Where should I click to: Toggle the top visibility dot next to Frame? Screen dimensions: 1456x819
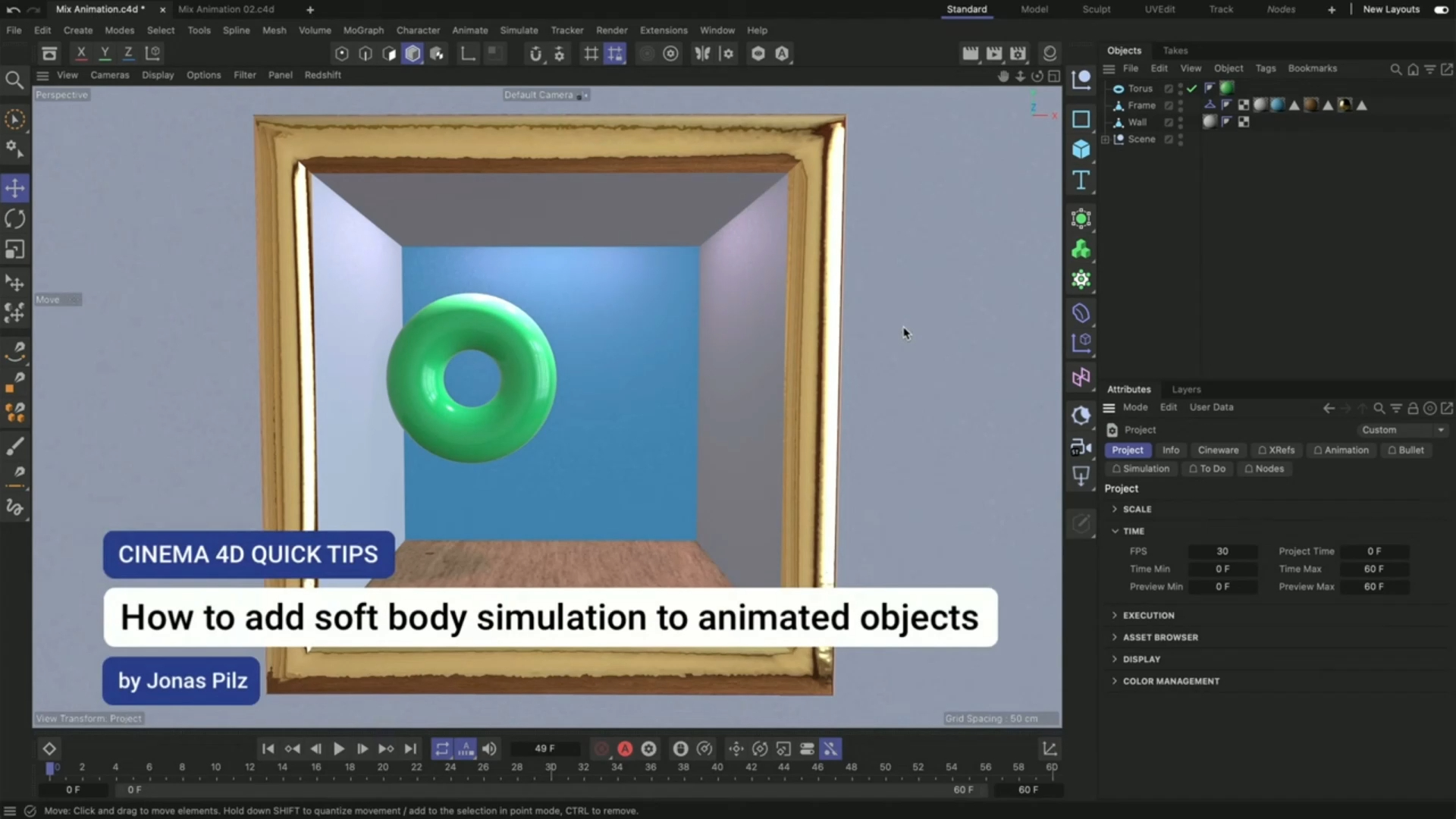pyautogui.click(x=1180, y=102)
